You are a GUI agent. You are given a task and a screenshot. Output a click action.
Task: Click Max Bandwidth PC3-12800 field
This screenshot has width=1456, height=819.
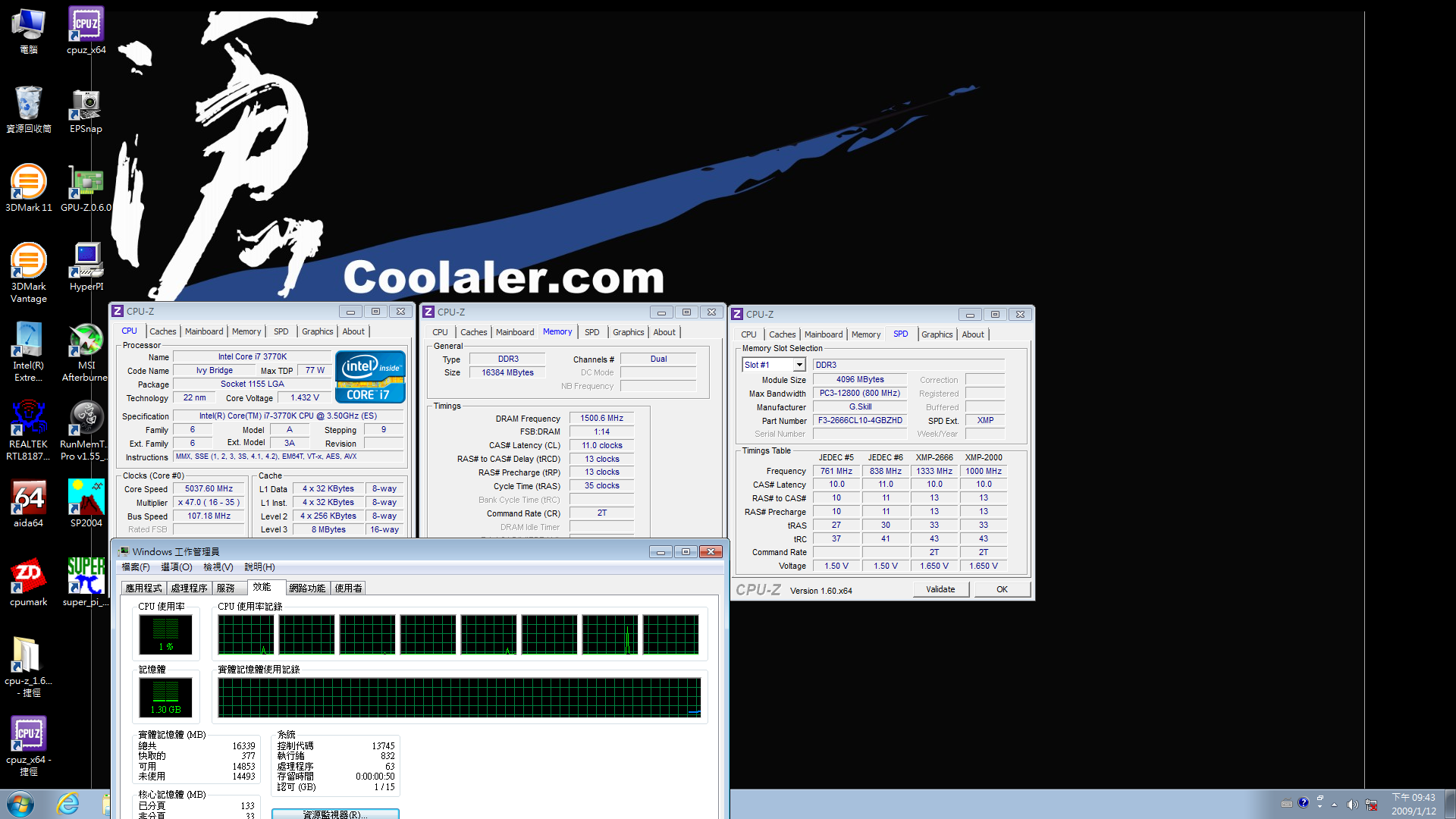point(860,394)
